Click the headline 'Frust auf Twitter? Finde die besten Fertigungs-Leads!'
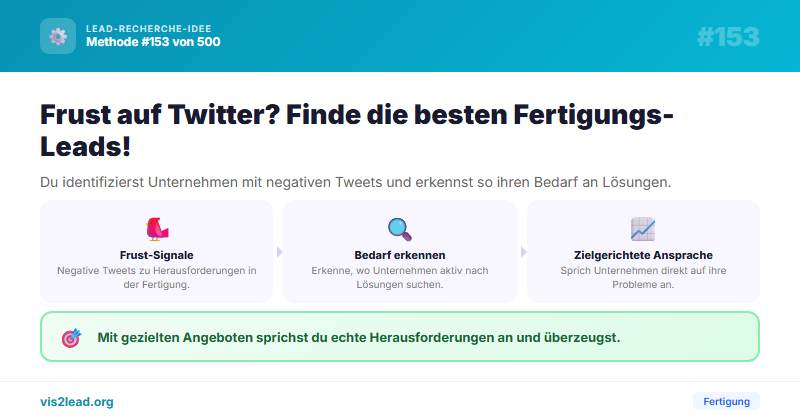The width and height of the screenshot is (800, 420). click(x=357, y=130)
